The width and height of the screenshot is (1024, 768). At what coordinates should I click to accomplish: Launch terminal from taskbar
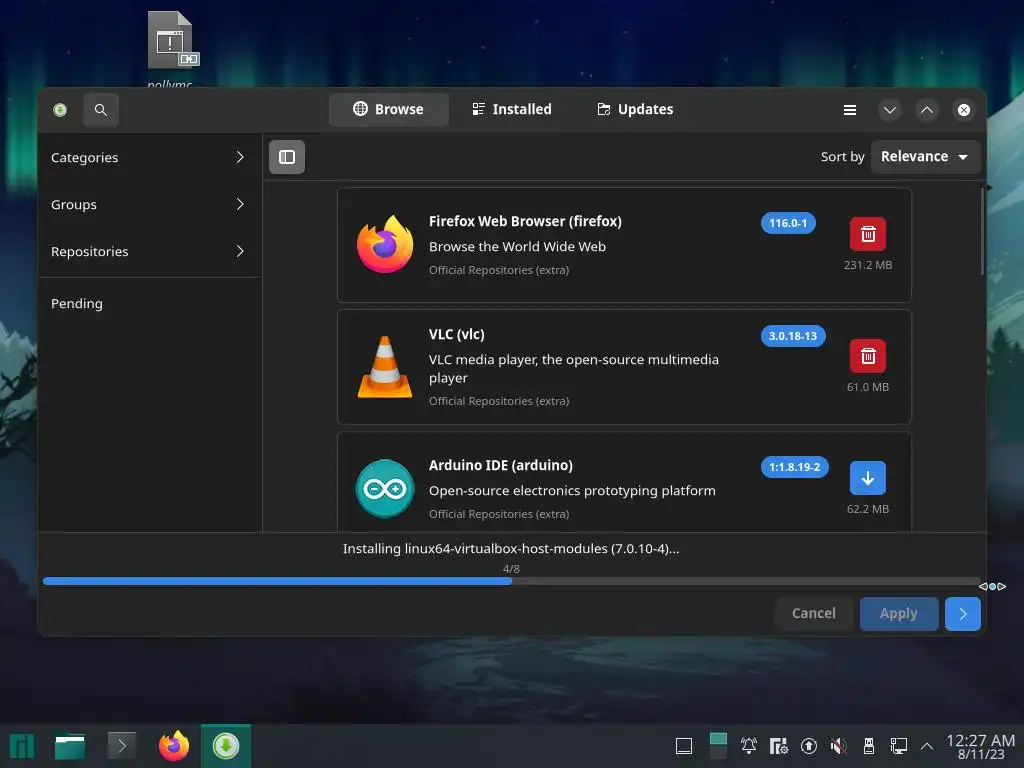coord(121,746)
